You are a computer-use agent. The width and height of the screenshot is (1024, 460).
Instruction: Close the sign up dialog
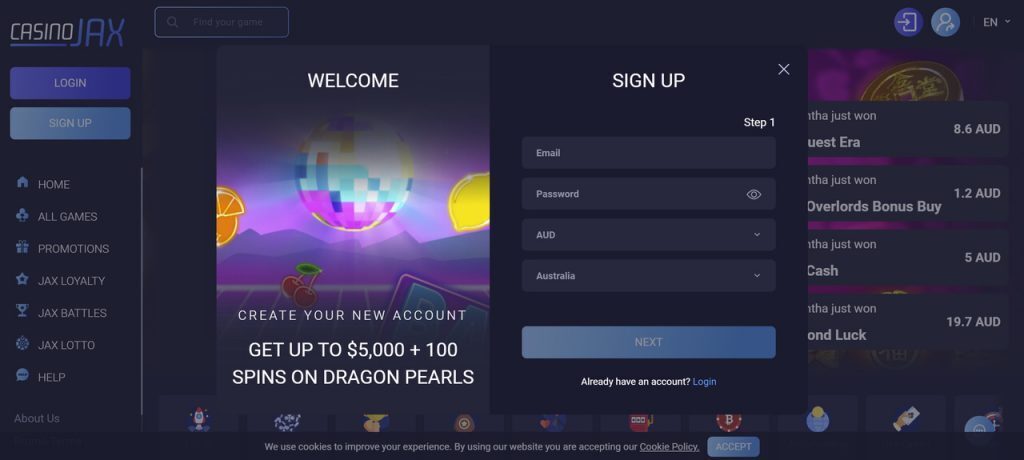click(x=784, y=69)
